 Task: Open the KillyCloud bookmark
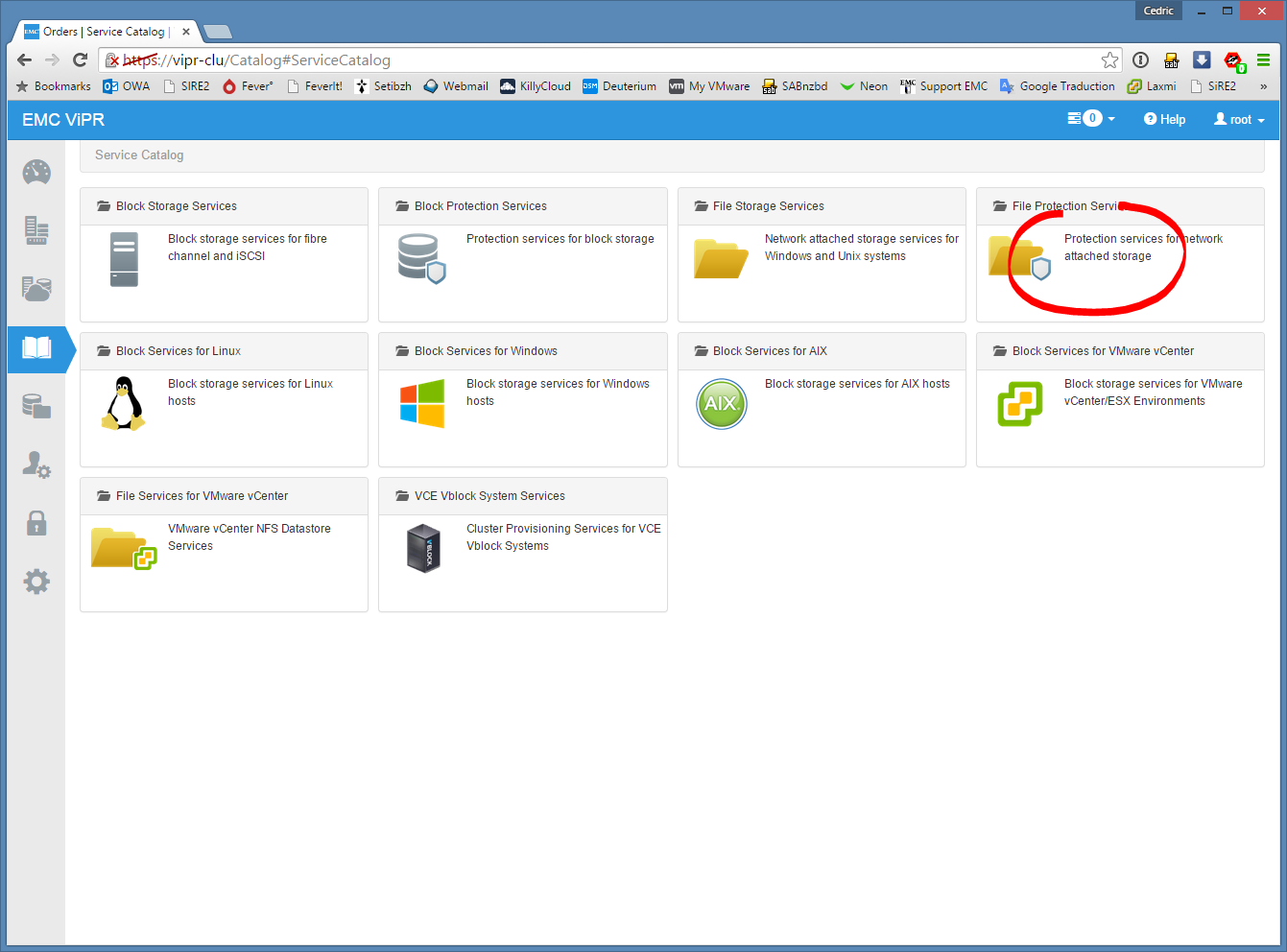[536, 86]
